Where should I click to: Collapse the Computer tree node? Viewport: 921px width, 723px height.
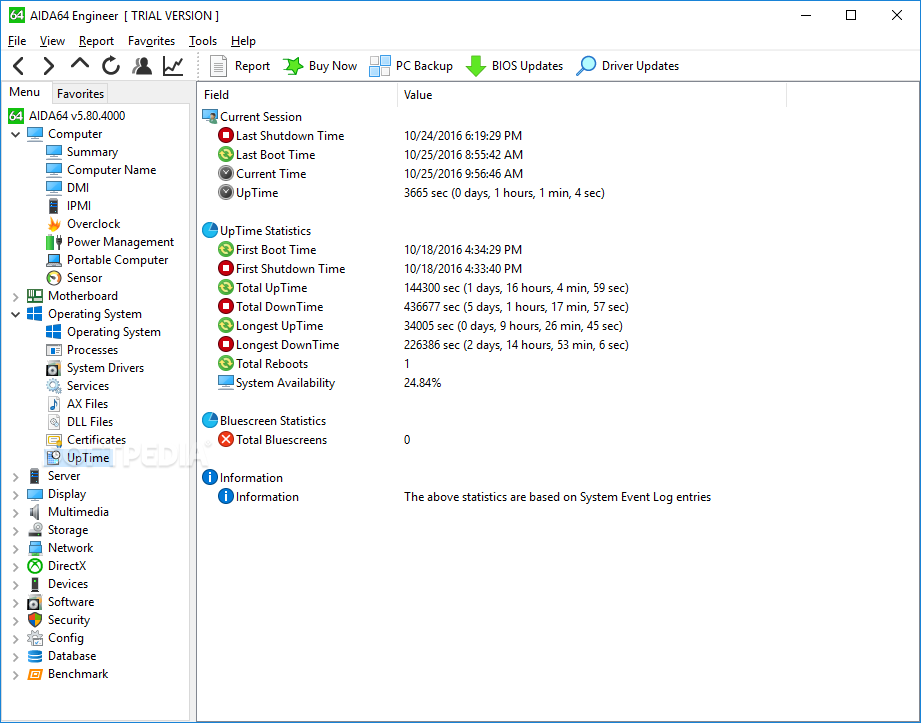pos(16,134)
